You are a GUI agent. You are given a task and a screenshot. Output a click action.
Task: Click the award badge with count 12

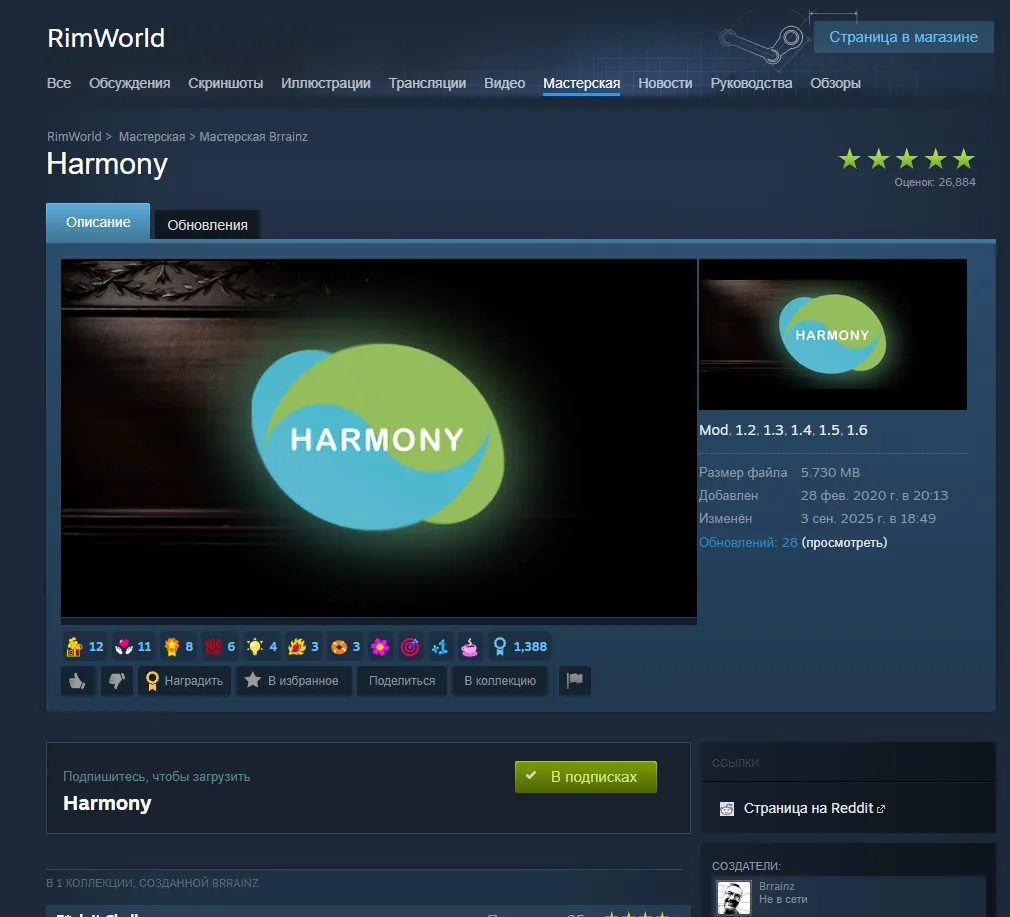pos(85,646)
